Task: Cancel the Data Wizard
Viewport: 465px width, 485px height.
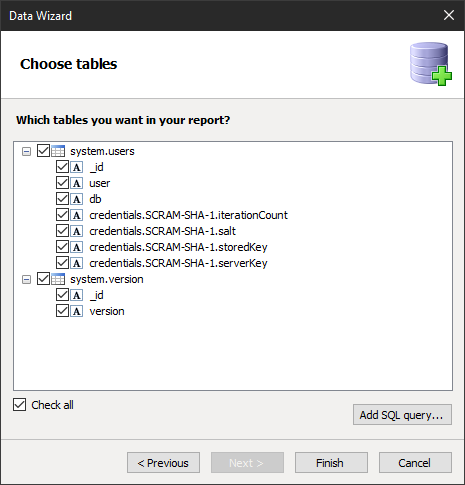Action: pos(415,463)
